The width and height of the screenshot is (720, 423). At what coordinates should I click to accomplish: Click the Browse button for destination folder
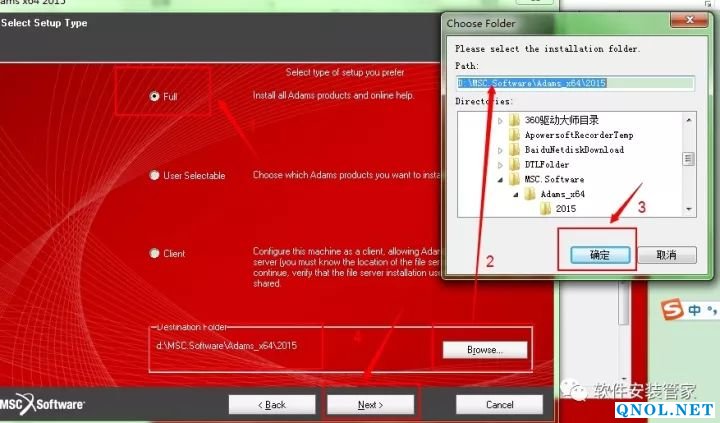pos(484,350)
